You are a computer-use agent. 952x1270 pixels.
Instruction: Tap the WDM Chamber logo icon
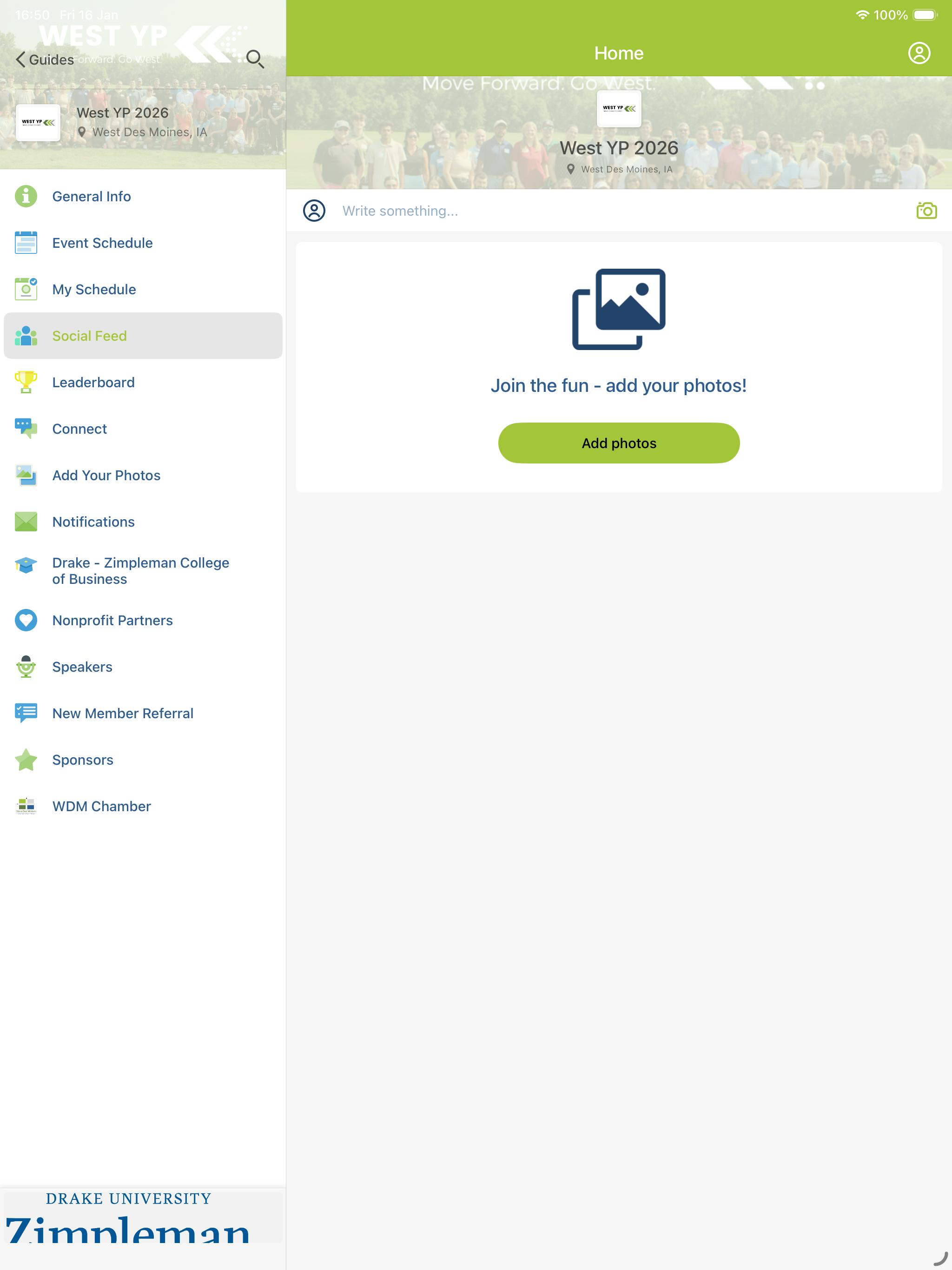tap(26, 806)
